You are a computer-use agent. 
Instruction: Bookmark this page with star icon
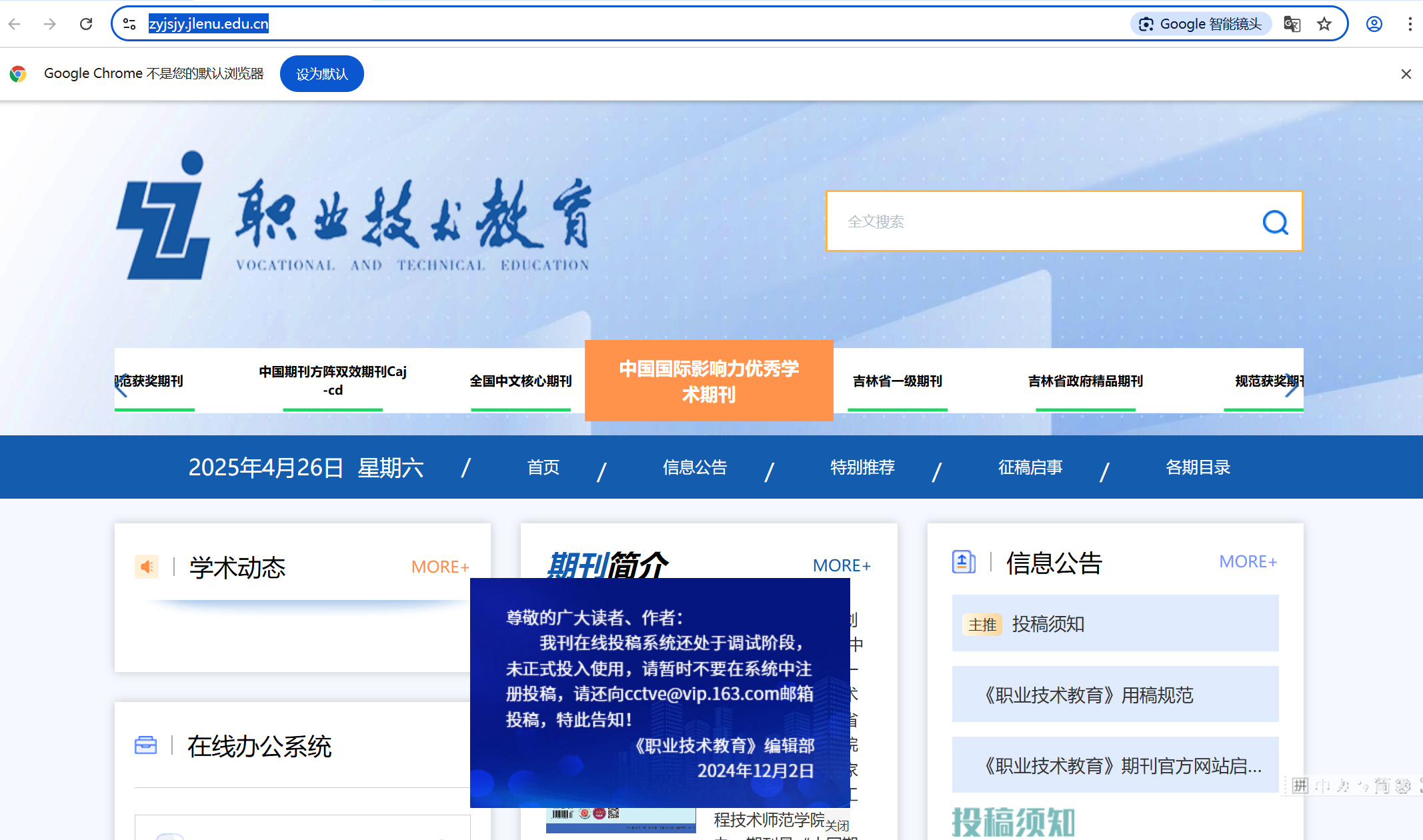tap(1324, 24)
